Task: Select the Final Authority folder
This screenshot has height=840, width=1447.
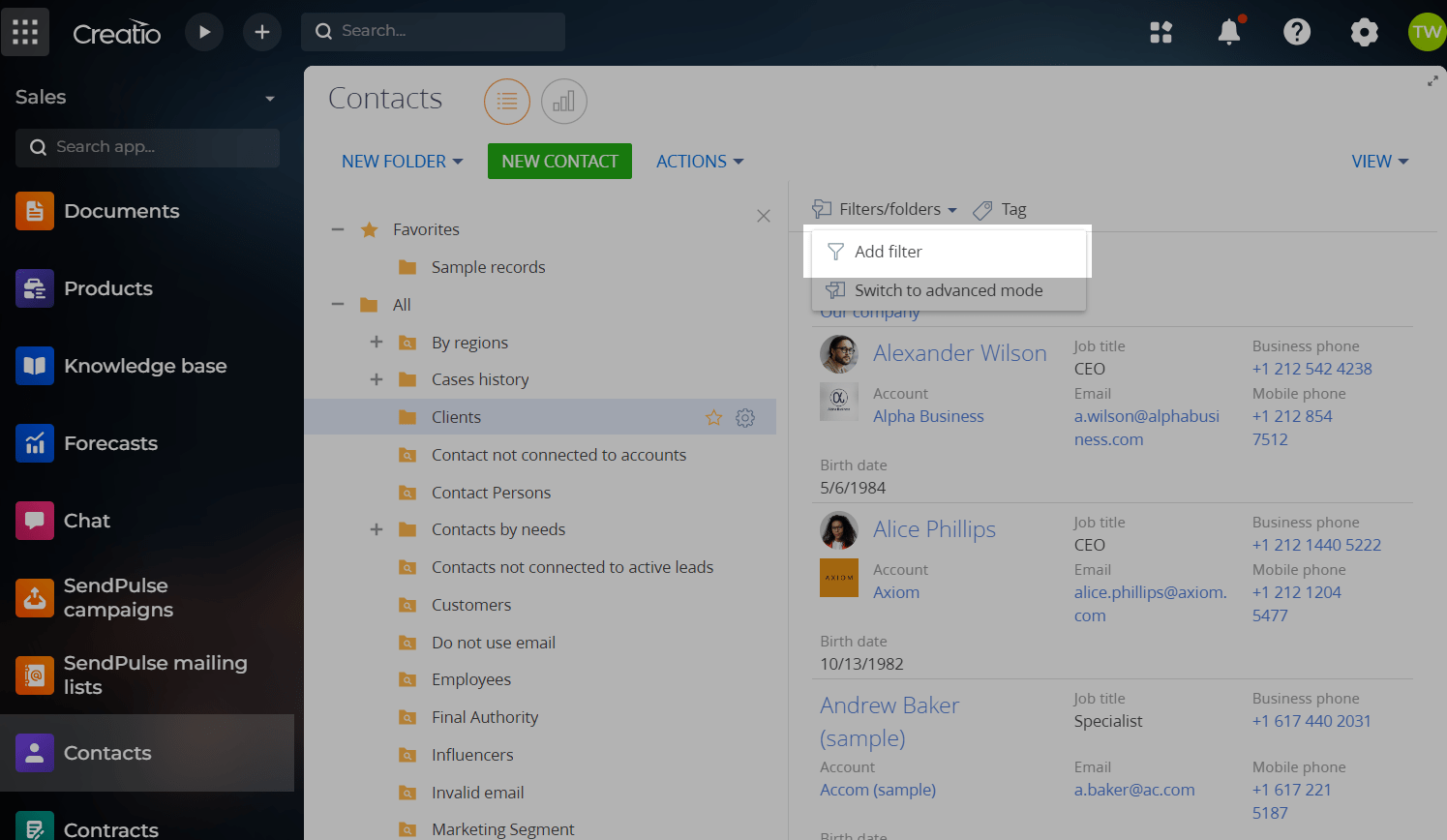Action: [x=485, y=717]
